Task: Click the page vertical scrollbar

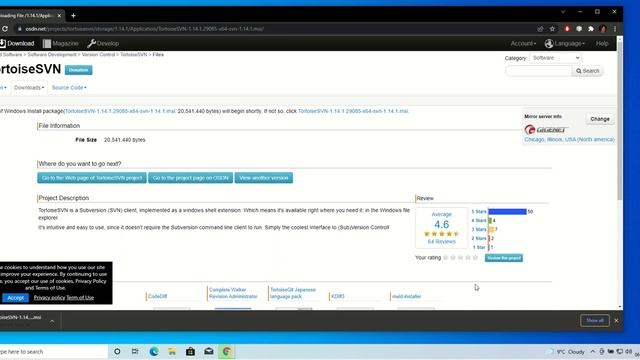Action: [620, 122]
